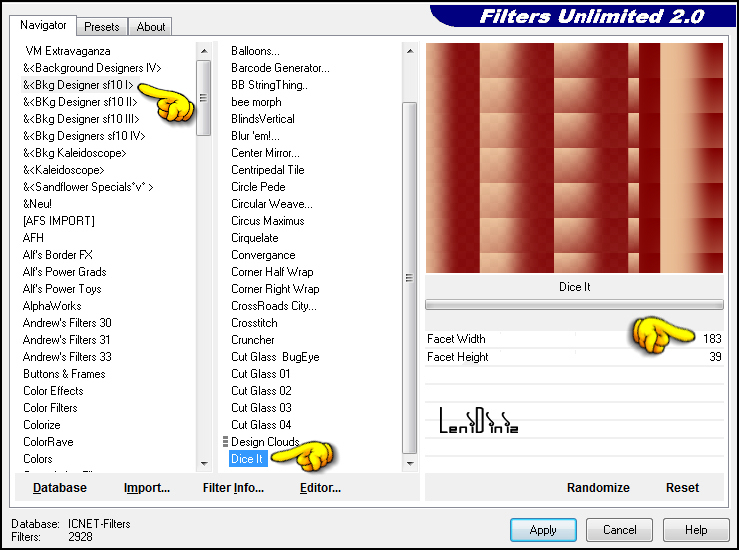Click the Dice It preview image
The height and width of the screenshot is (550, 739).
(x=574, y=157)
